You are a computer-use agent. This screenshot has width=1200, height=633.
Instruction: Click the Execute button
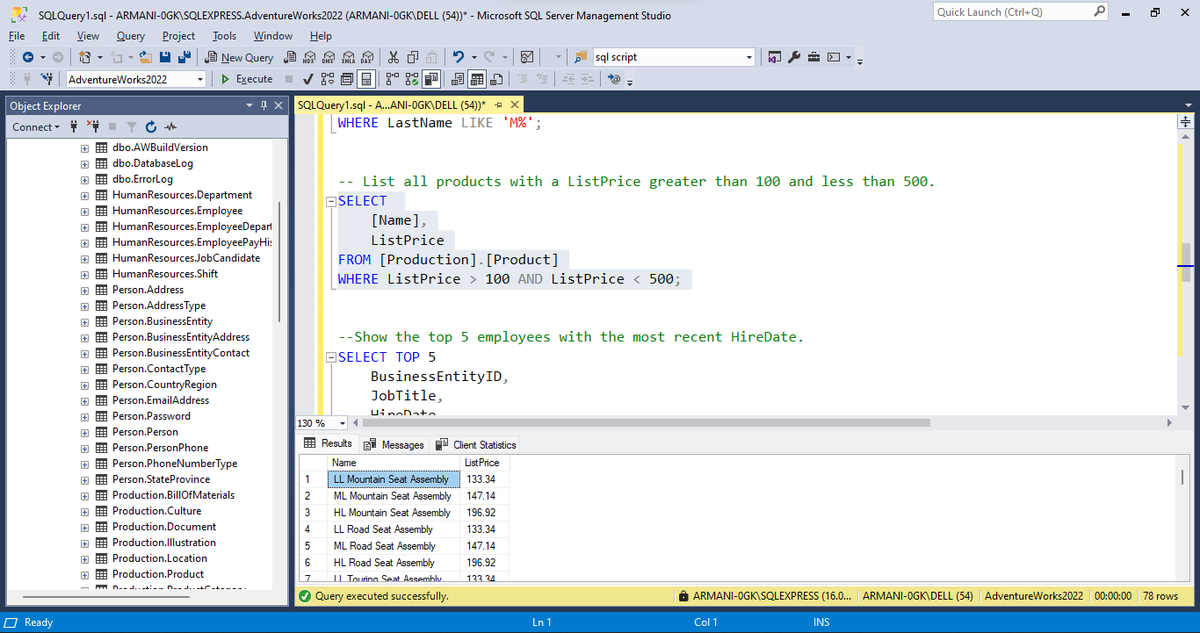coord(246,79)
